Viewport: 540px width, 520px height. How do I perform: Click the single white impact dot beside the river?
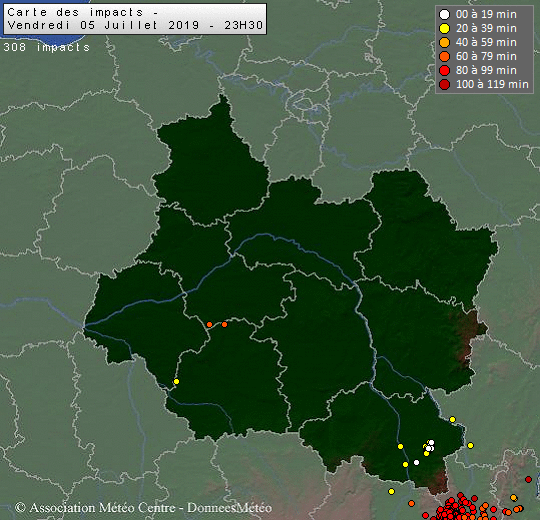click(416, 462)
